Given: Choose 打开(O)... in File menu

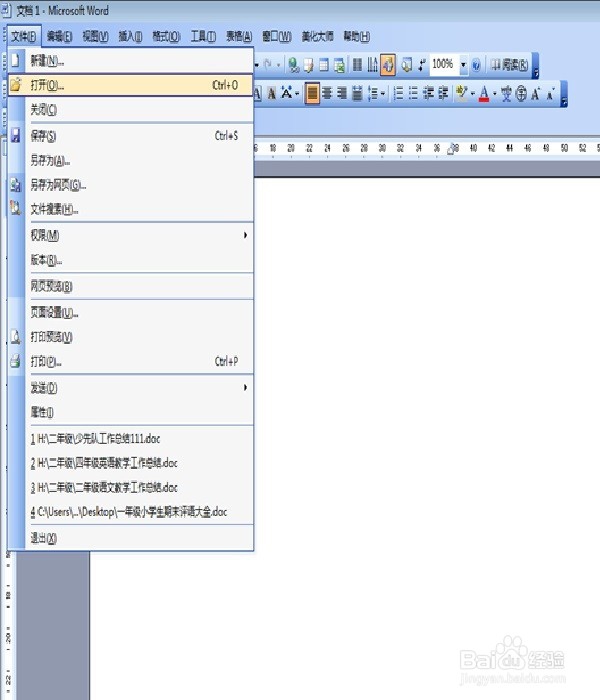Looking at the screenshot, I should [130, 85].
